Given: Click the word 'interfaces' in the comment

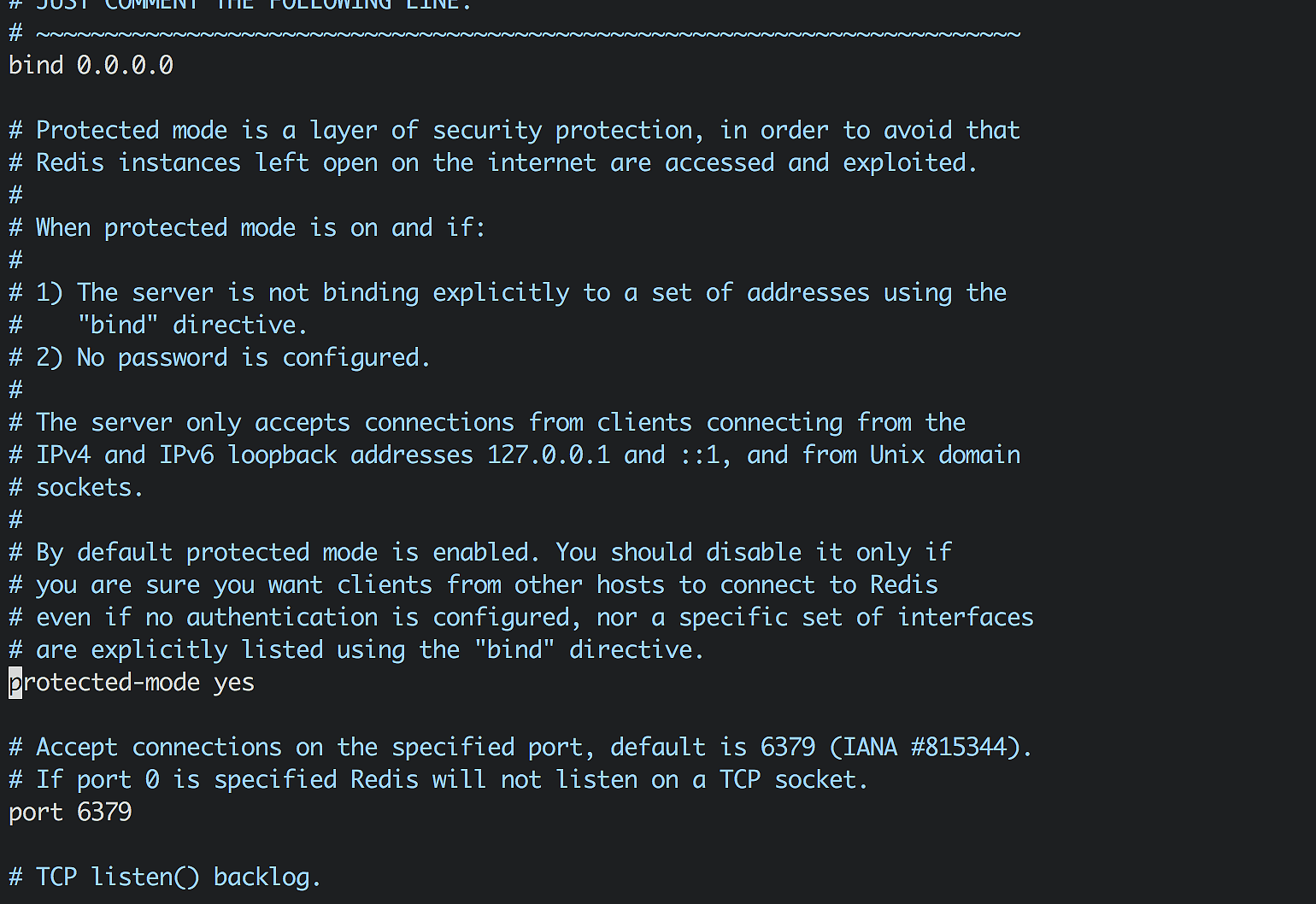Looking at the screenshot, I should (x=966, y=618).
